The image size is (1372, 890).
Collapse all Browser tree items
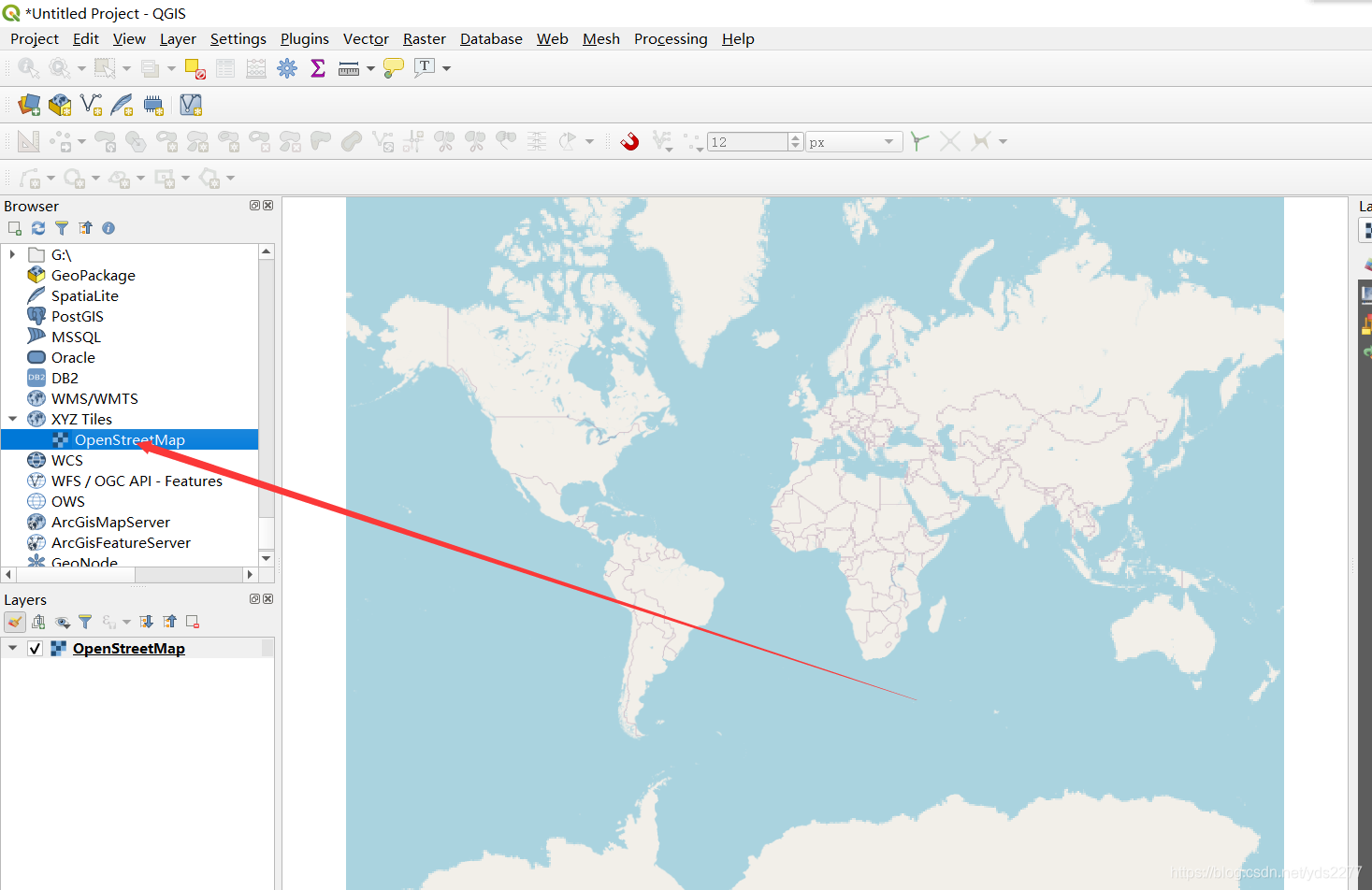[x=85, y=228]
